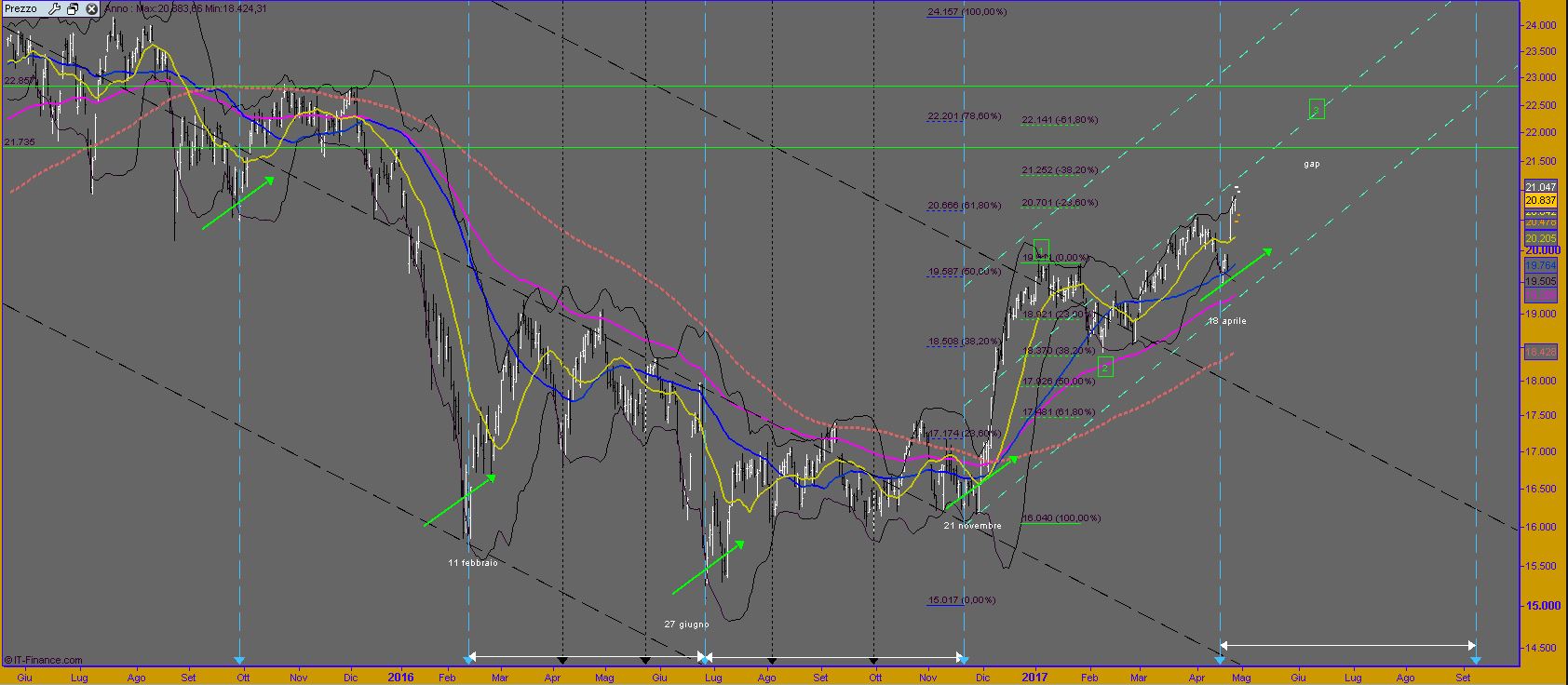Detach the Prezzo panel using the duplicate-windows icon
Viewport: 1568px width, 685px height.
[73, 8]
